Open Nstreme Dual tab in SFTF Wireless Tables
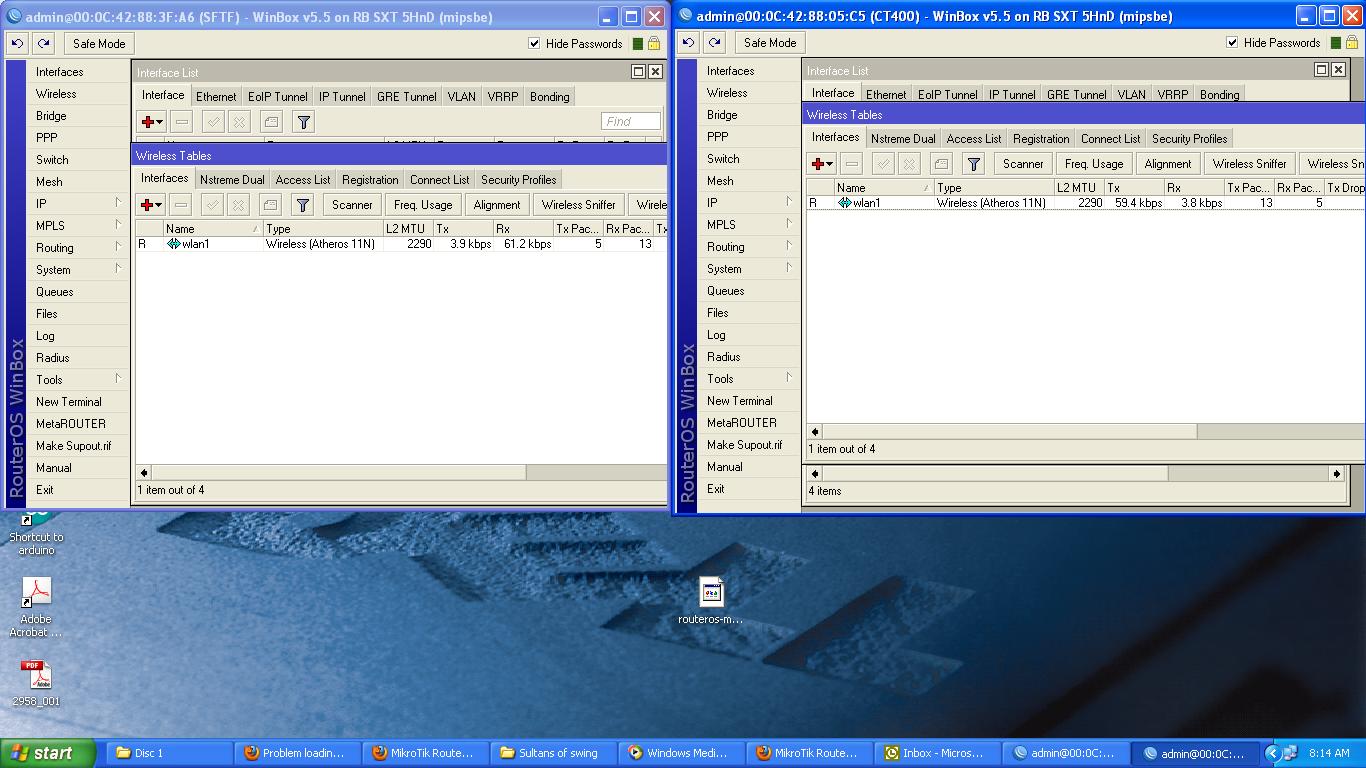Viewport: 1366px width, 768px height. click(x=232, y=180)
